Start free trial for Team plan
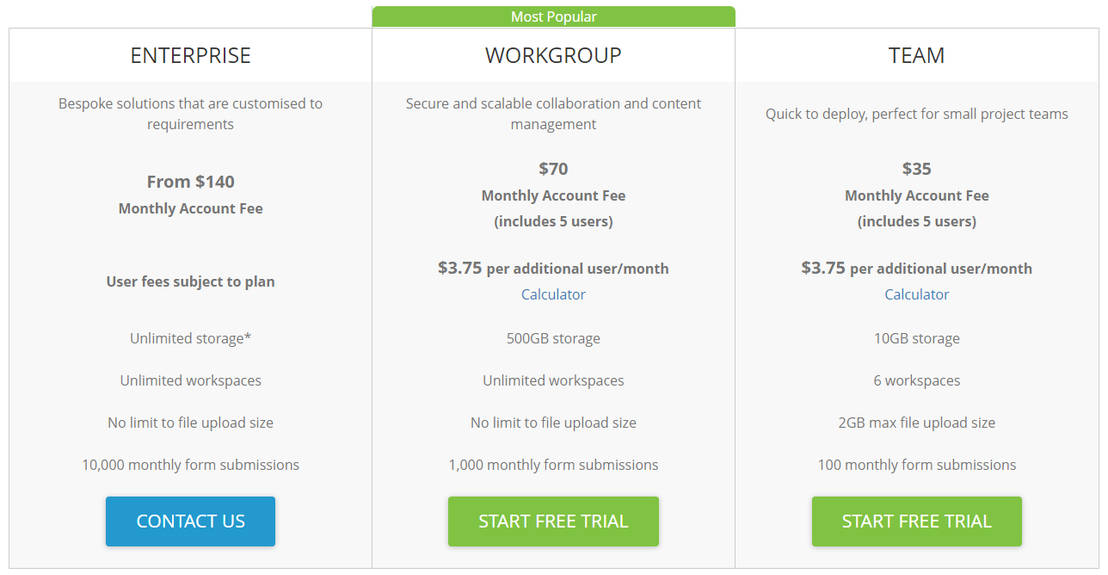This screenshot has height=575, width=1108. pyautogui.click(x=916, y=521)
